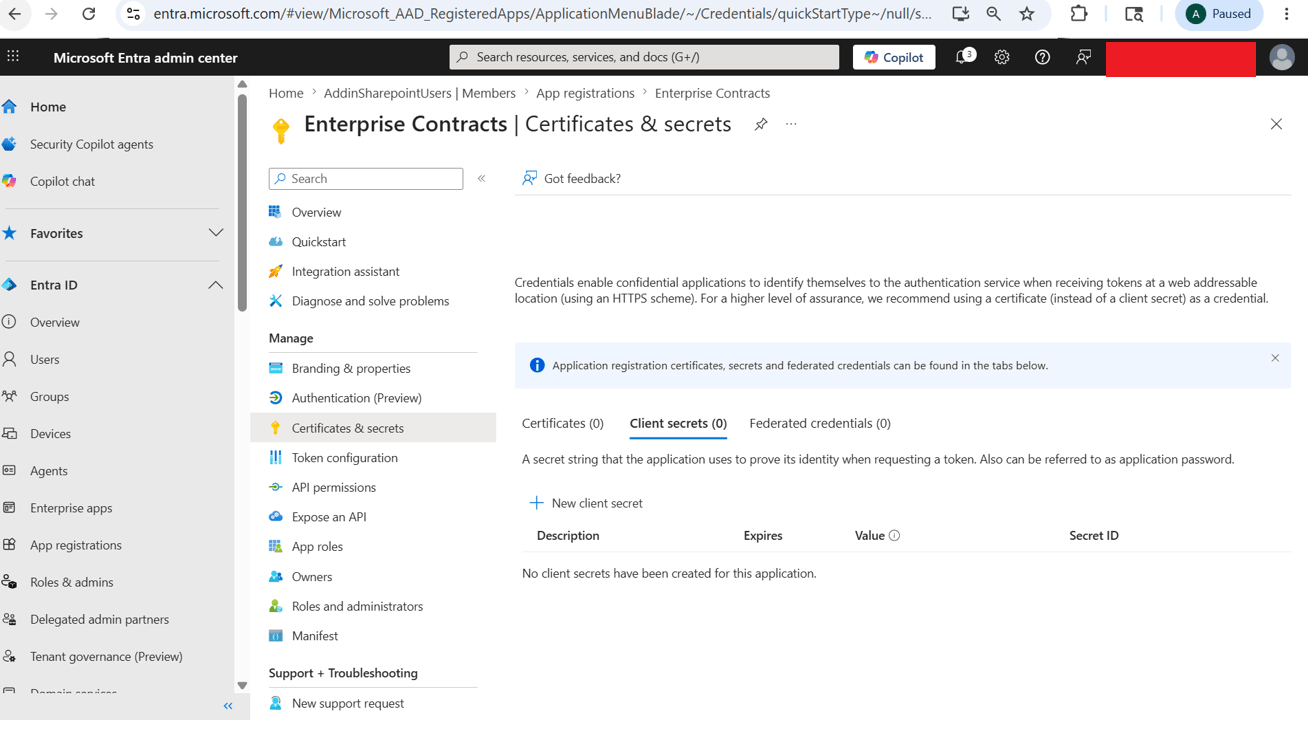Pin the Certificates & secrets blade
Viewport: 1308px width, 729px height.
point(761,124)
